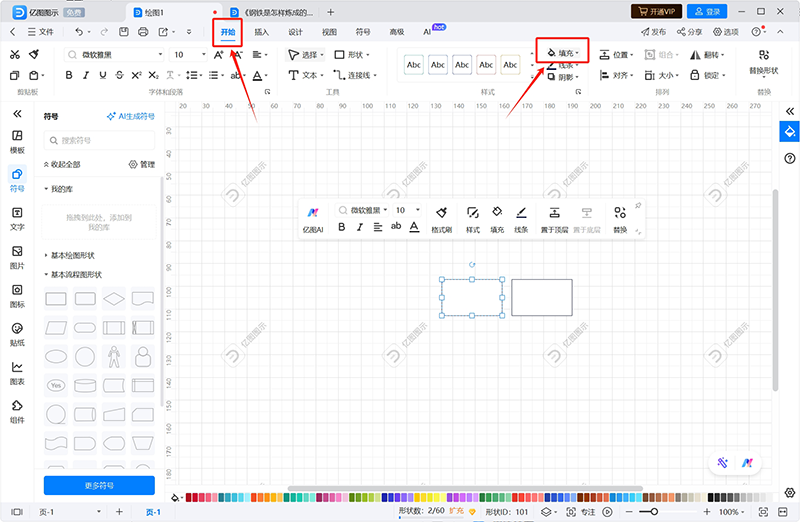Screen dimensions: 800x522
Task: Click the Cut scissors icon
Action: click(15, 55)
